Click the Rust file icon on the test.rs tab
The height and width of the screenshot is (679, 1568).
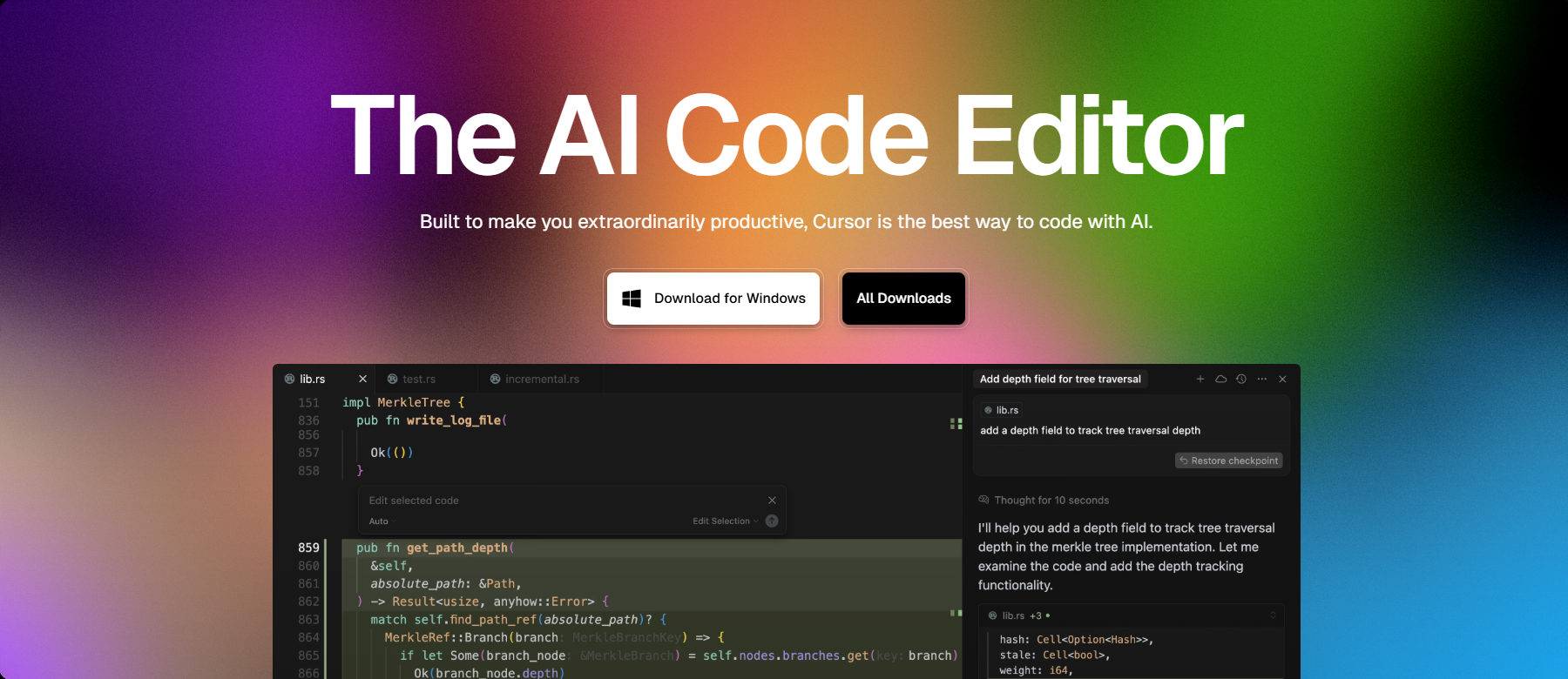point(393,379)
